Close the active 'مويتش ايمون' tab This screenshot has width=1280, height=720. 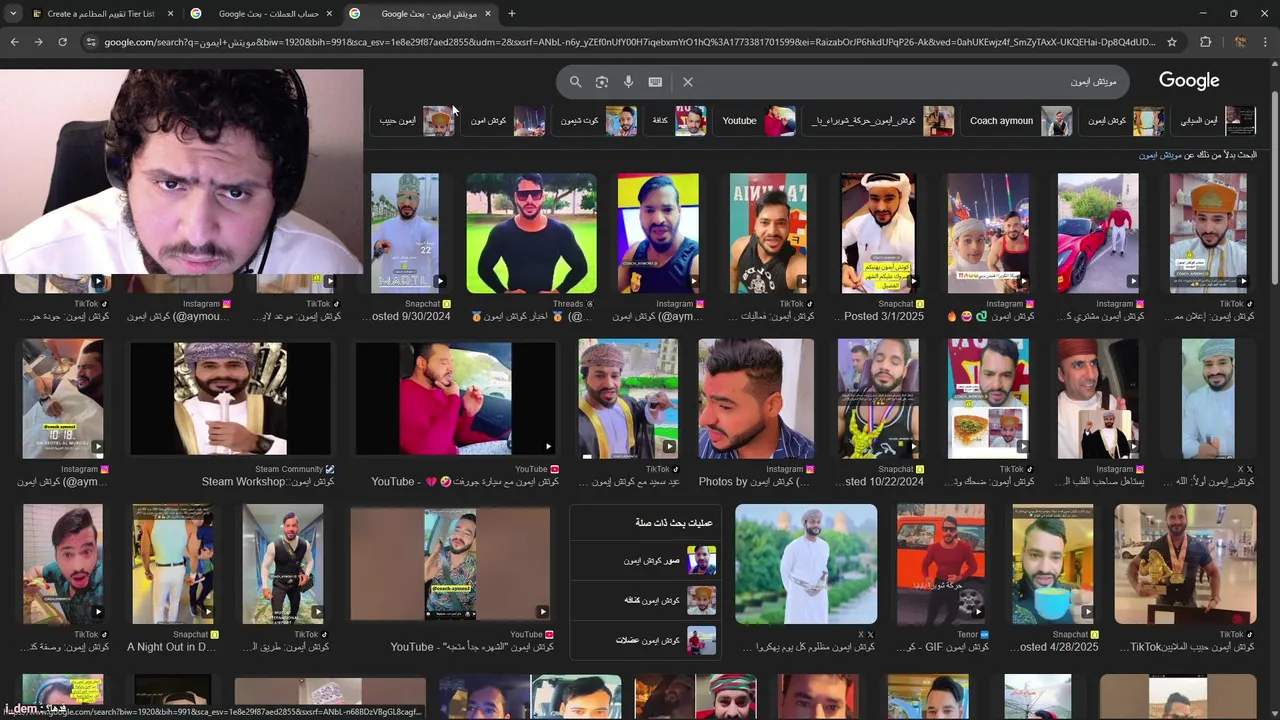pos(488,14)
